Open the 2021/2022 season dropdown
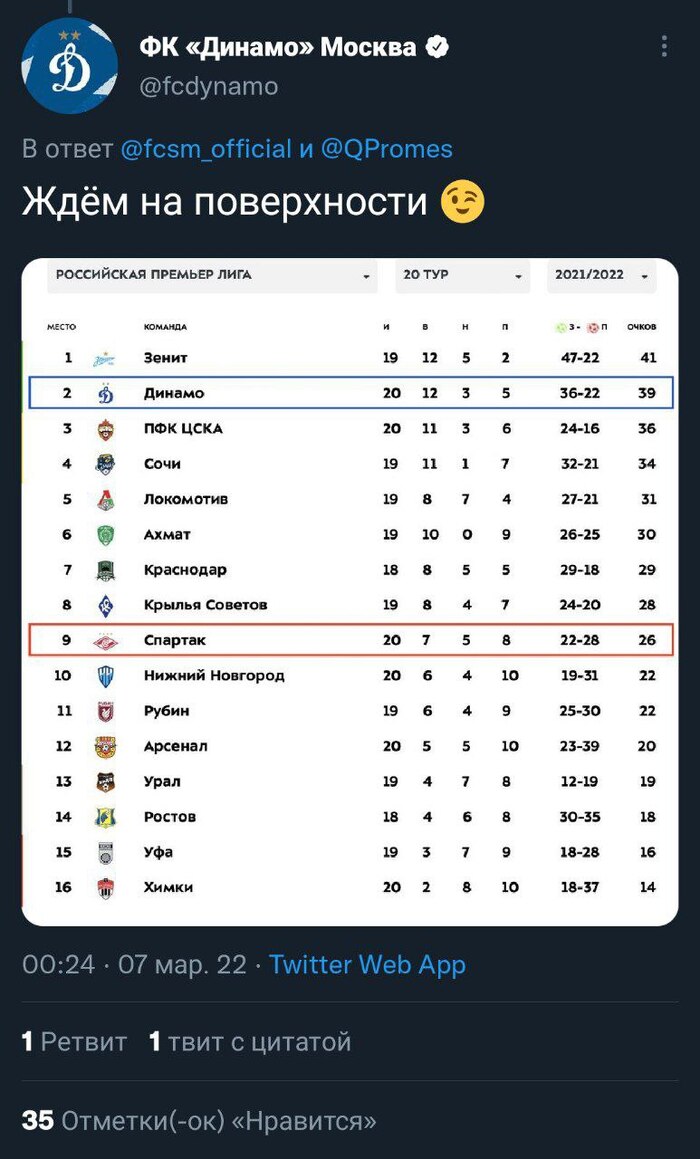 click(x=601, y=275)
